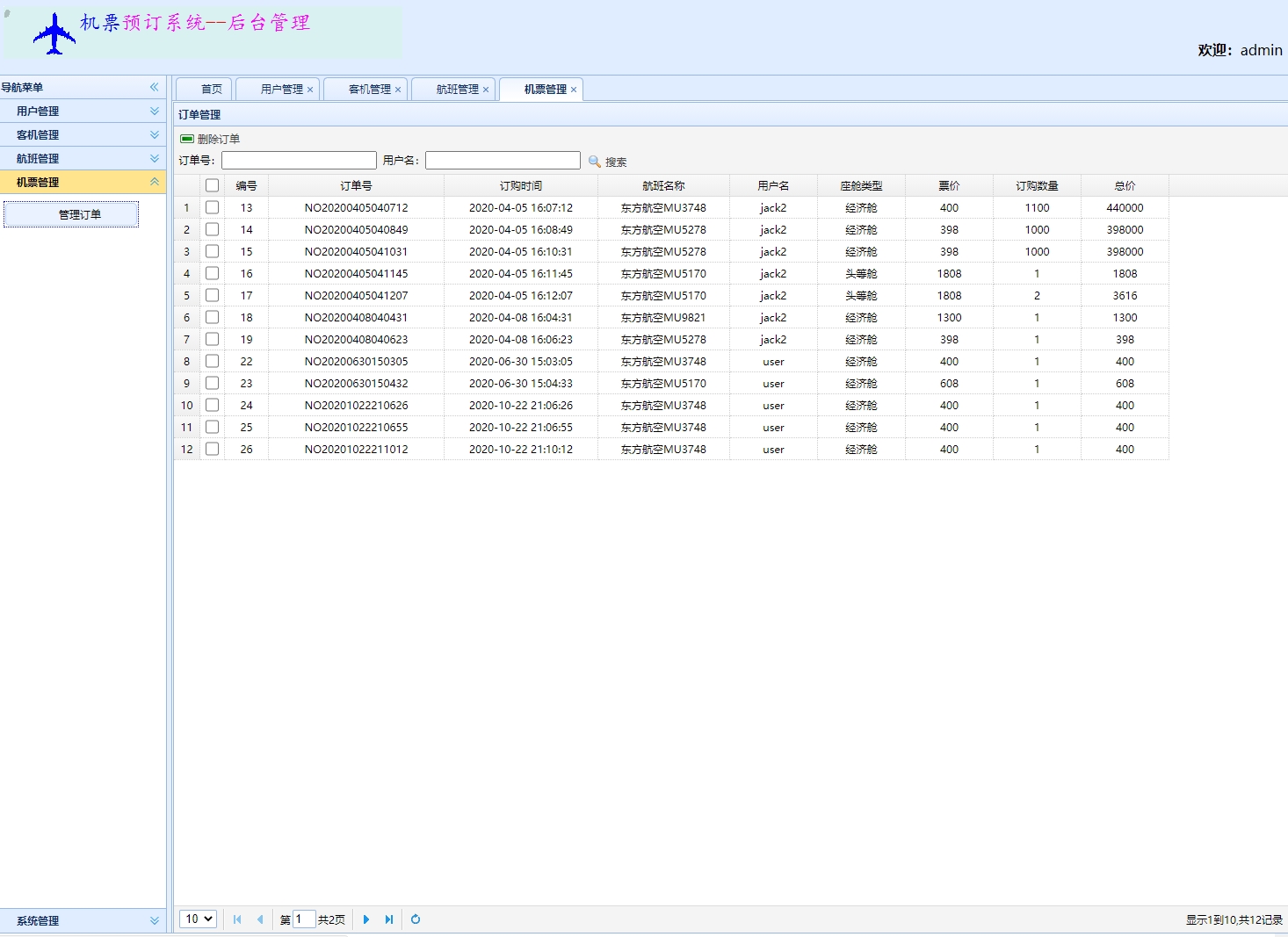Select the checkbox for row 12
The width and height of the screenshot is (1288, 937).
212,449
